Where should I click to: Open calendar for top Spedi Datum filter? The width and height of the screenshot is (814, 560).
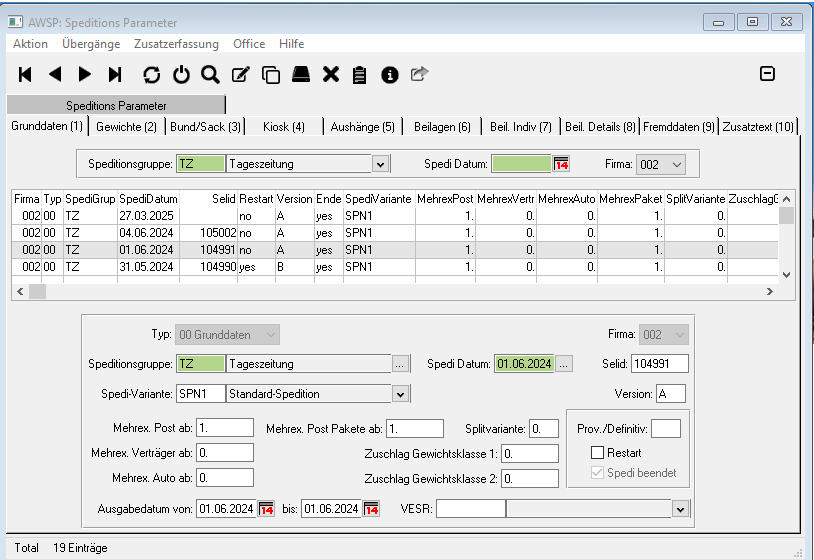click(x=561, y=164)
